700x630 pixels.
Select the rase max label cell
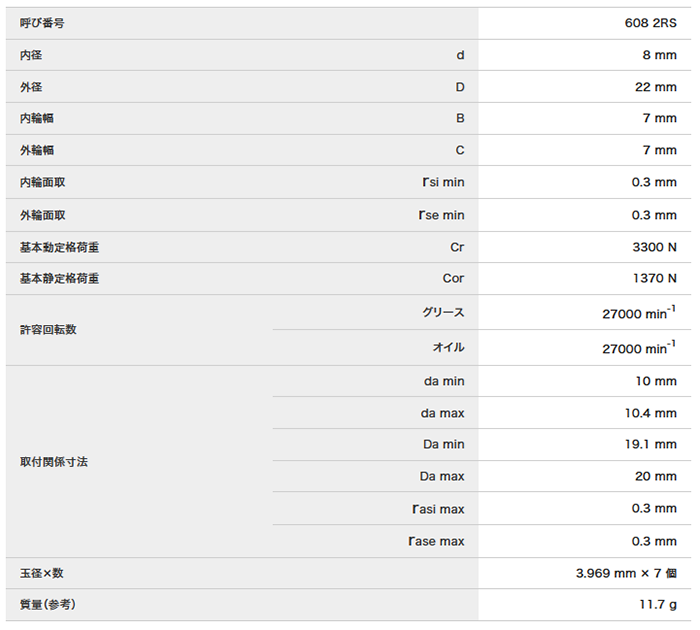click(x=436, y=542)
